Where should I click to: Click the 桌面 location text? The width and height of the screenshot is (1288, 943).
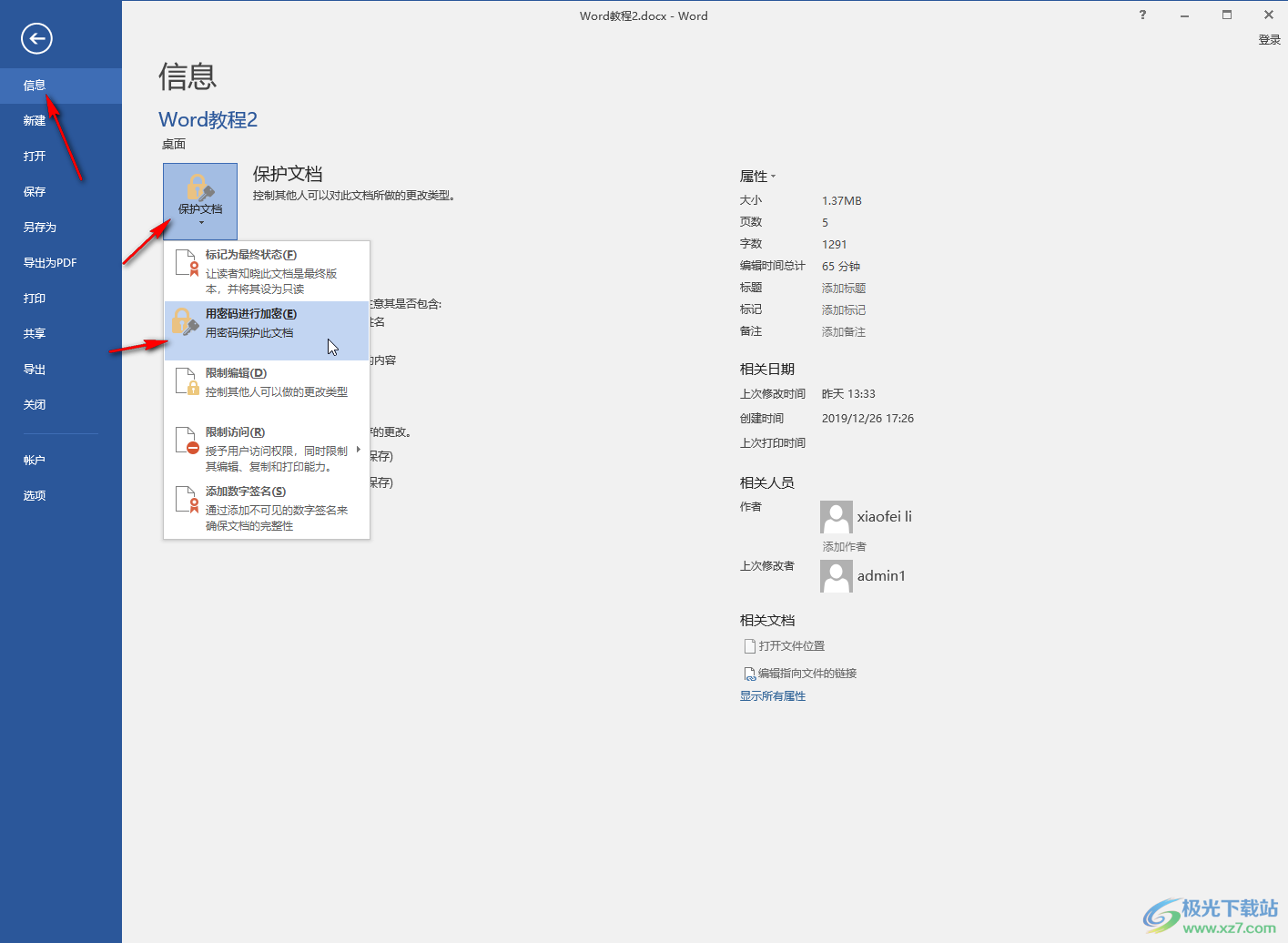pos(174,145)
